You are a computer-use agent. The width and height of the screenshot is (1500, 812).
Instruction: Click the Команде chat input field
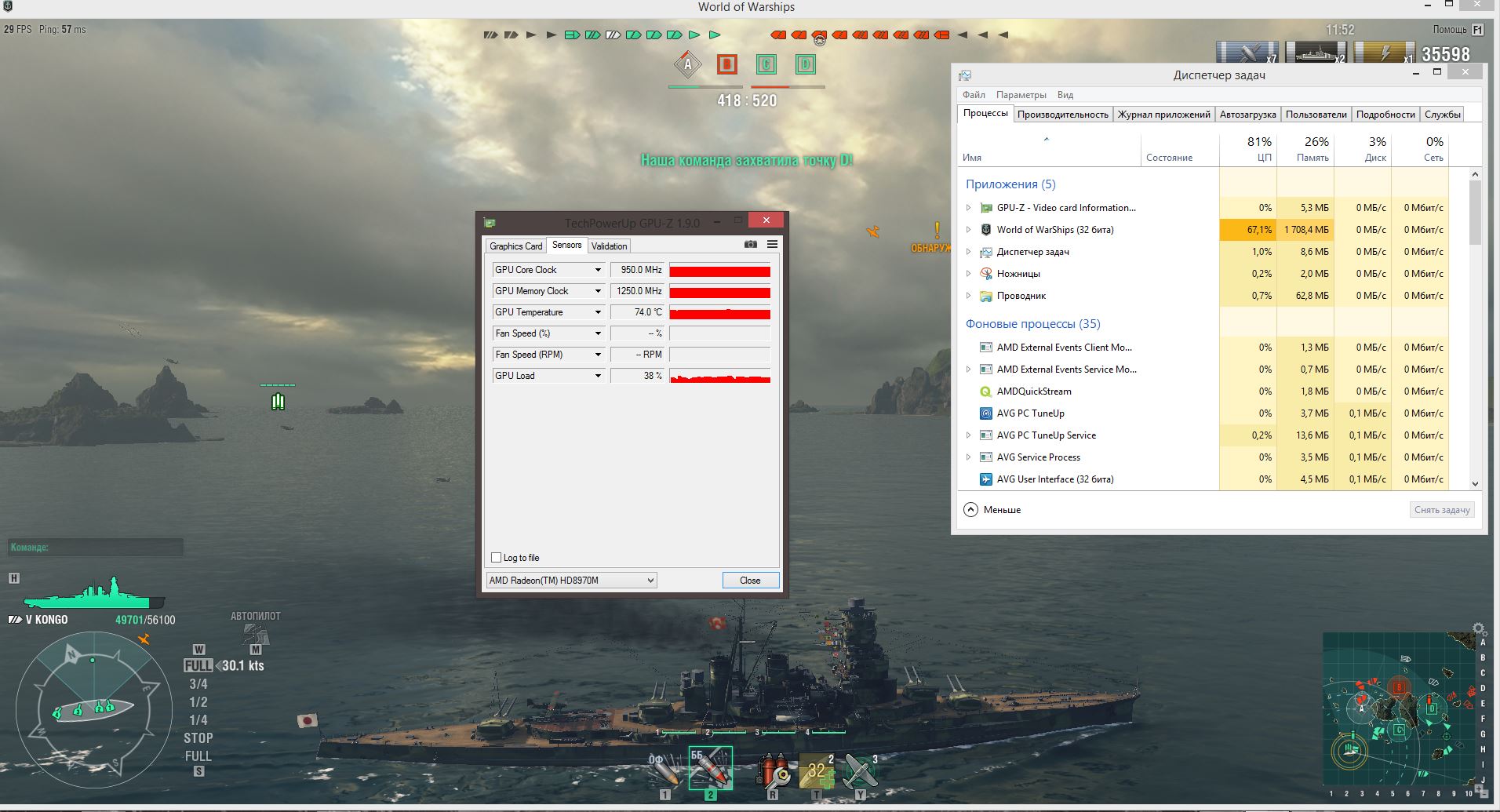[x=96, y=548]
